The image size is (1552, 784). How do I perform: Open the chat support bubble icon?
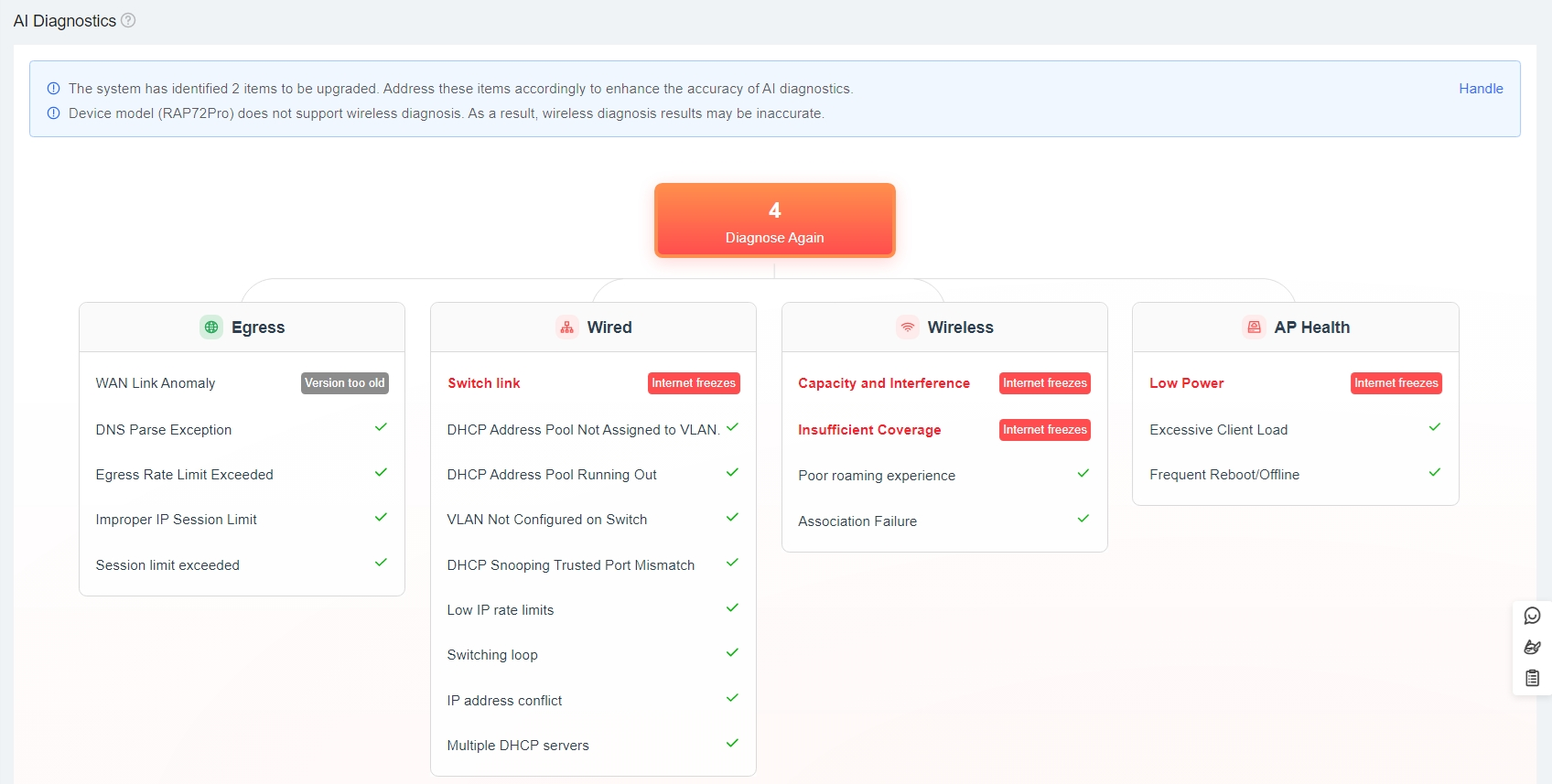click(x=1532, y=616)
